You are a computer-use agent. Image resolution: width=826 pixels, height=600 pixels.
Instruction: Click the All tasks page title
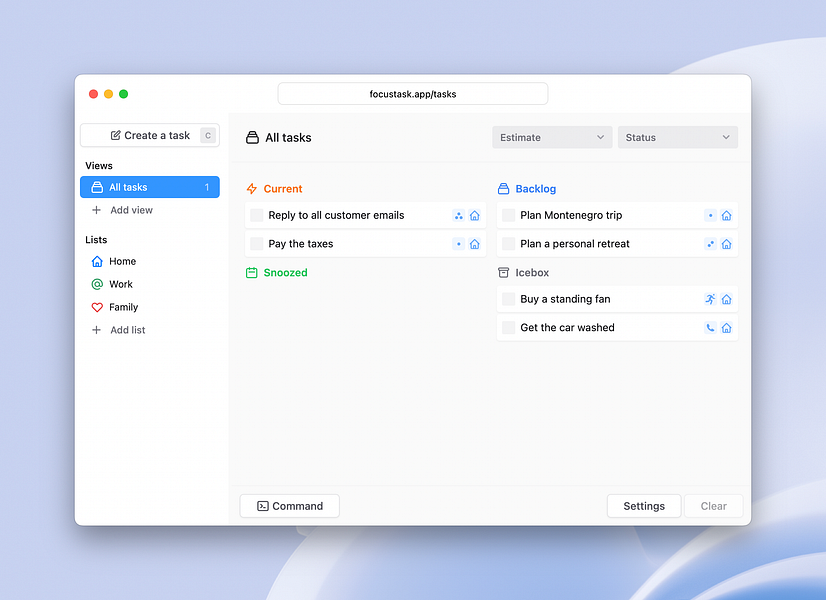(x=288, y=137)
